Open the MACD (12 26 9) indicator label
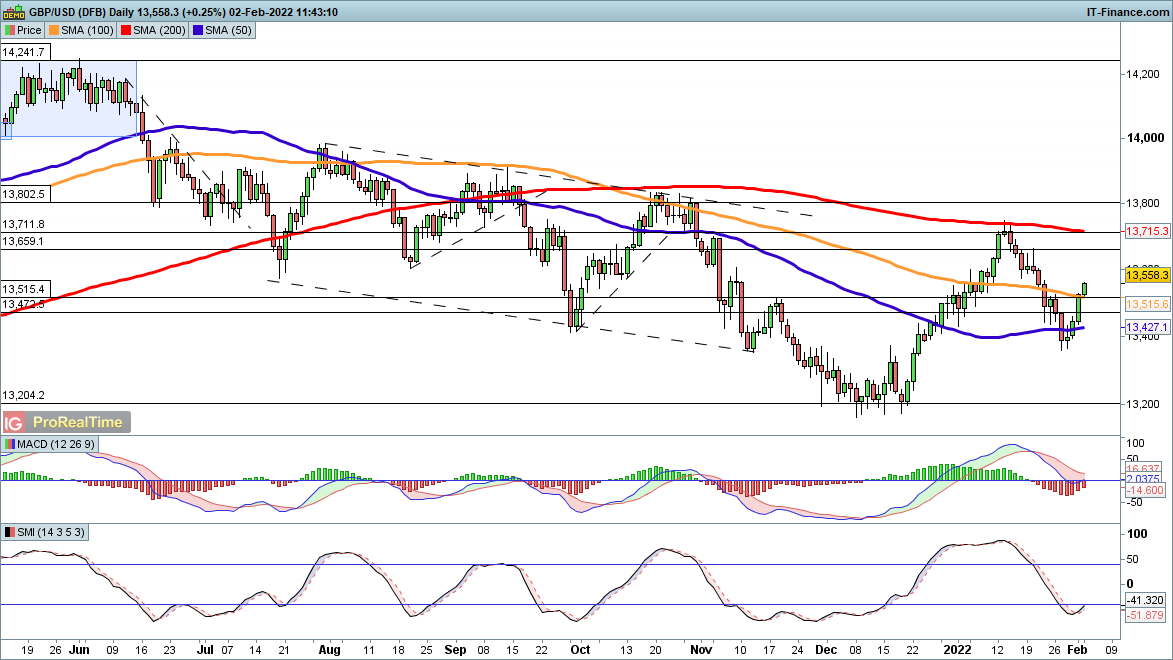 [x=56, y=444]
